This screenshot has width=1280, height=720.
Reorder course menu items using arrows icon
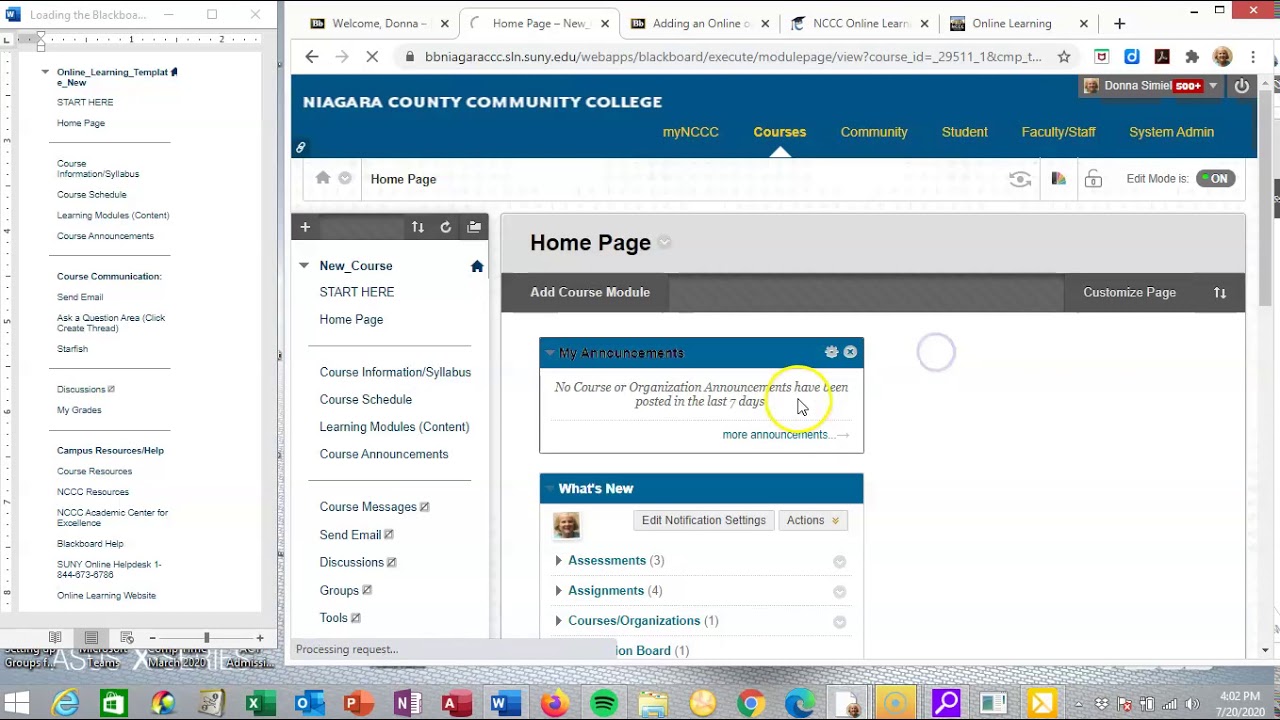(x=418, y=227)
